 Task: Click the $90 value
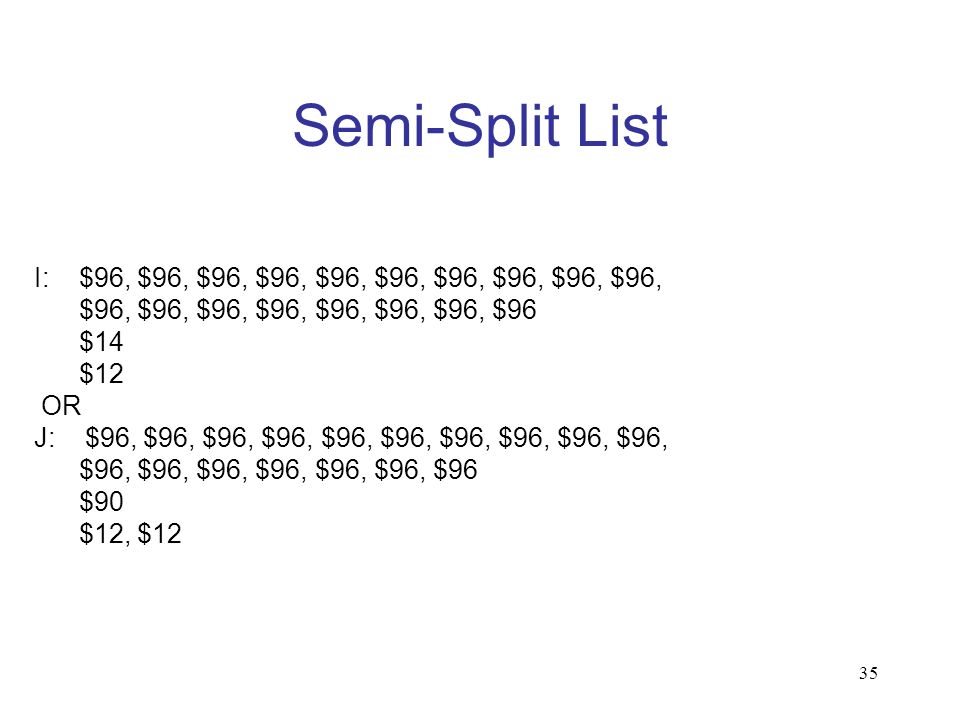tap(102, 501)
